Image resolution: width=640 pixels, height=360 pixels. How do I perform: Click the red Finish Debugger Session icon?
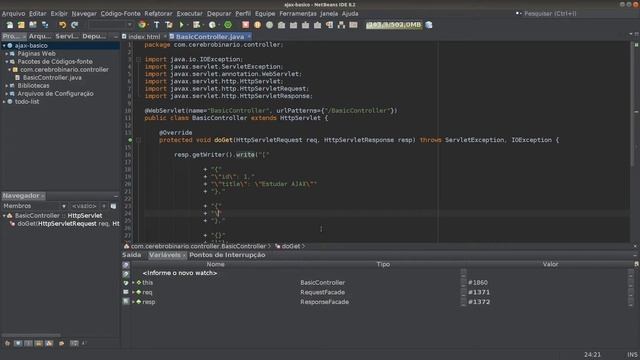[x=245, y=25]
